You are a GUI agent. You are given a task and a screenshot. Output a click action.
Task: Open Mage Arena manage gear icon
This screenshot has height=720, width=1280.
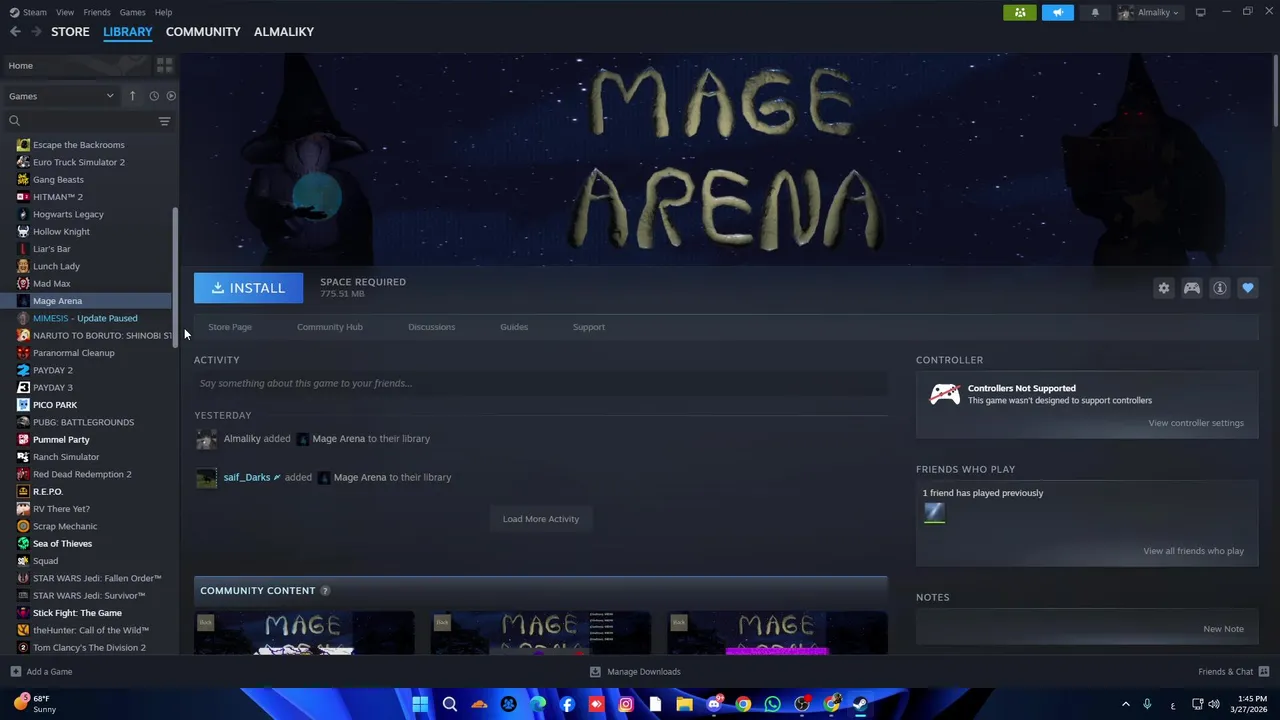click(1164, 288)
